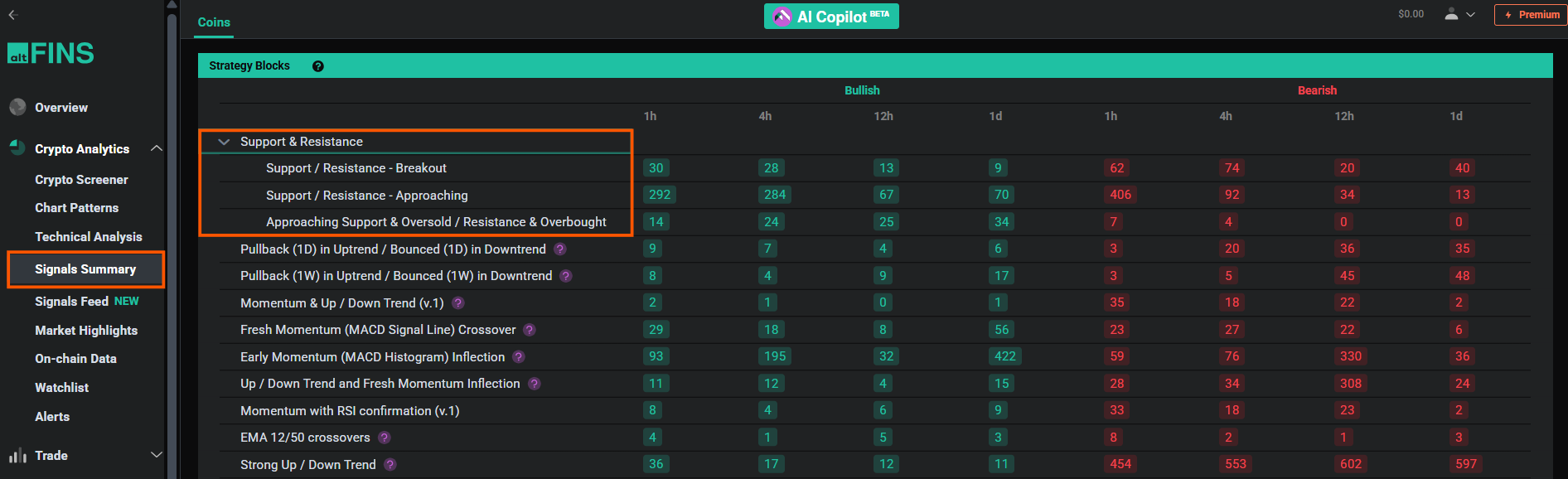Open the Strategy Blocks help icon
The height and width of the screenshot is (479, 1568).
(x=317, y=66)
